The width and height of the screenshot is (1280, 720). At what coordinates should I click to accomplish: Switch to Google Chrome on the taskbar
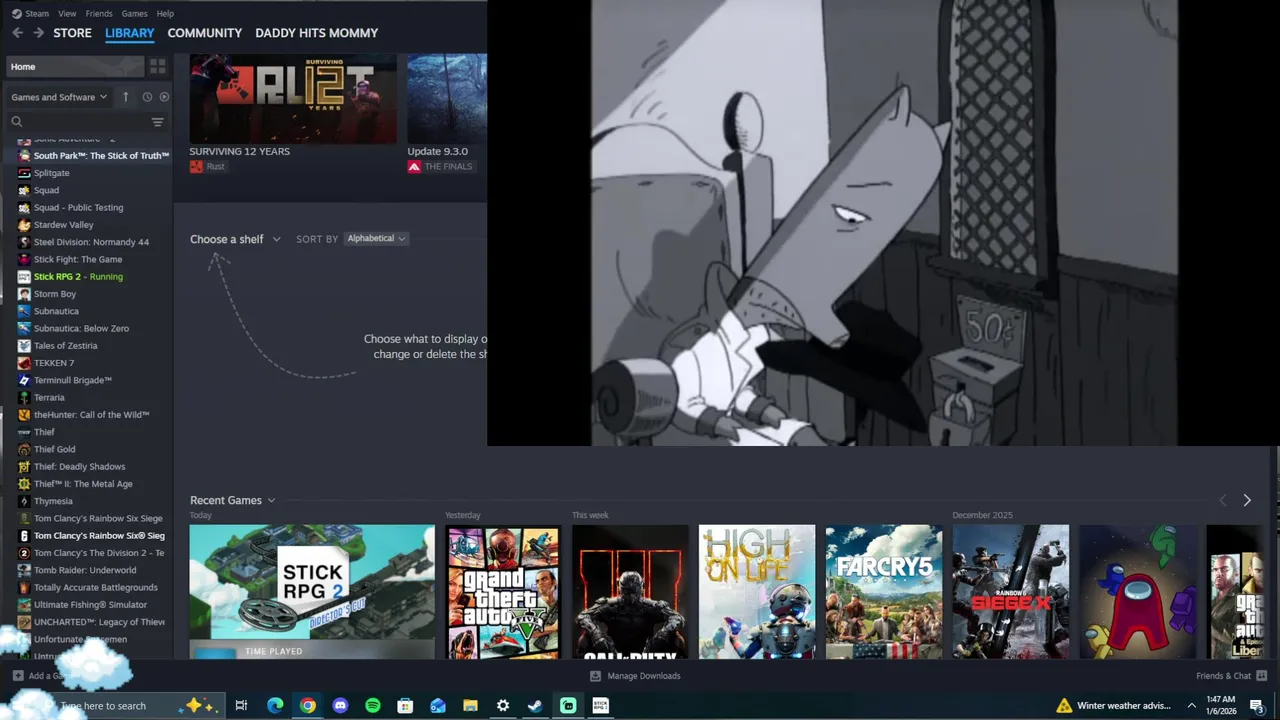(308, 706)
